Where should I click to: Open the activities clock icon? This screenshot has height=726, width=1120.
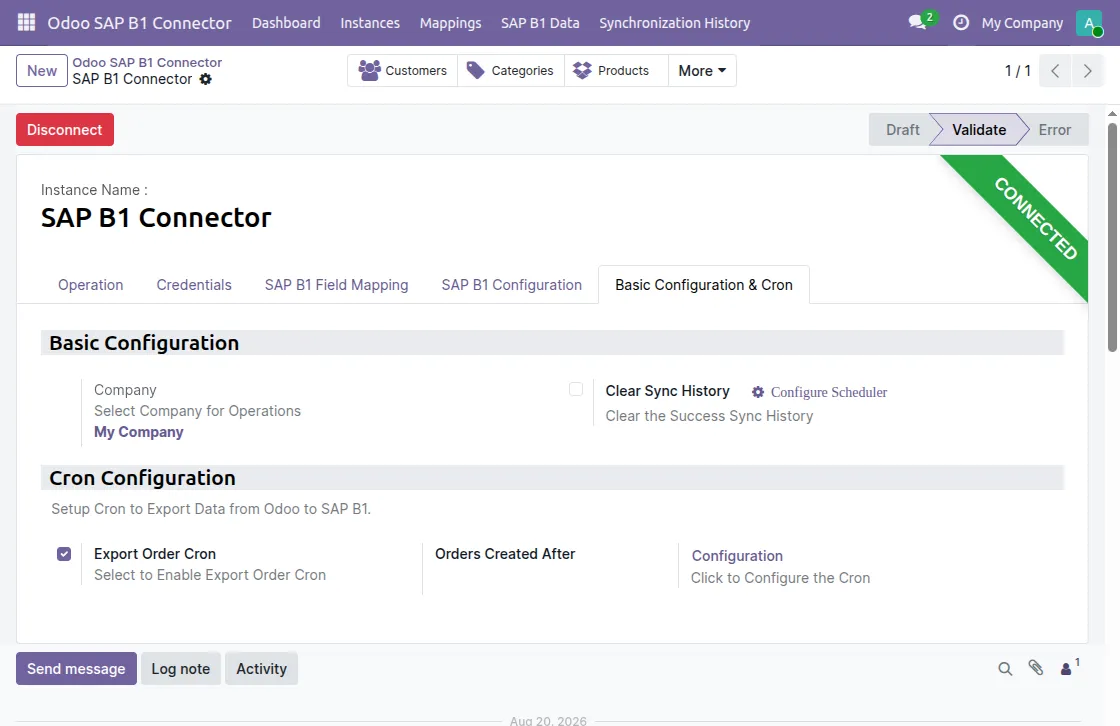click(x=961, y=23)
